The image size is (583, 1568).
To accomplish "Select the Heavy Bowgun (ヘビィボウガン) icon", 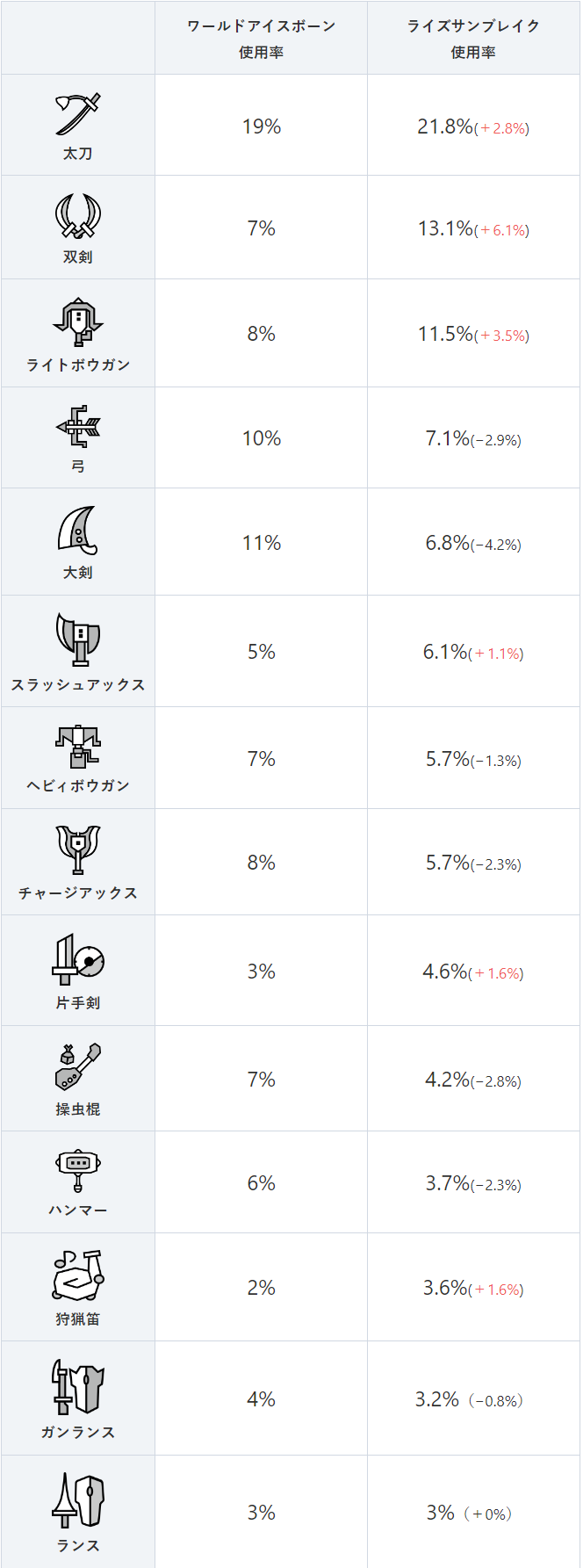I will click(x=78, y=747).
